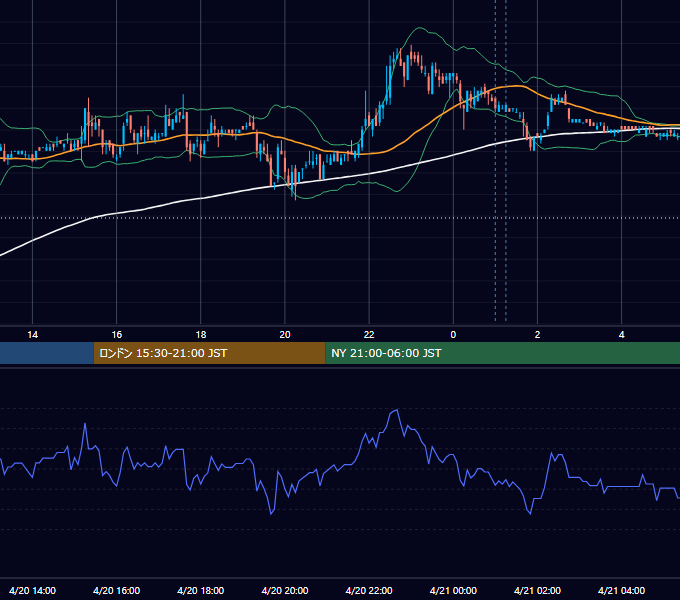This screenshot has width=680, height=600.
Task: Click the 4/21 00:00 time label
Action: (453, 590)
